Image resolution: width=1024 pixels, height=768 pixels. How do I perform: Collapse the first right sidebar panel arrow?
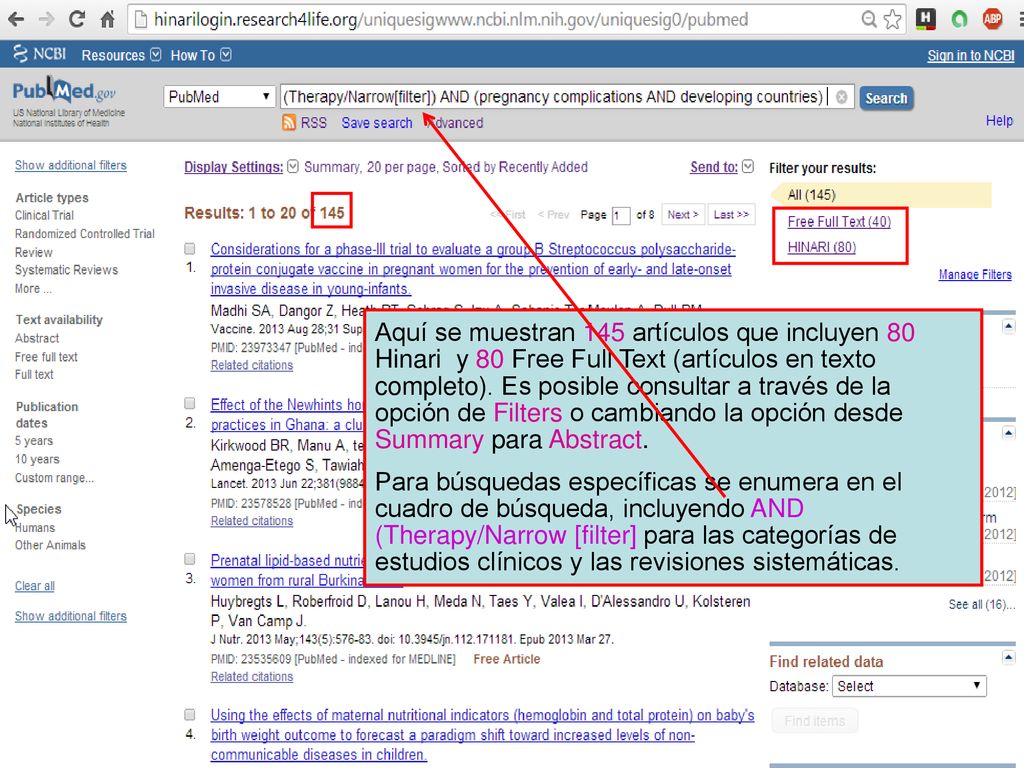coord(1008,326)
